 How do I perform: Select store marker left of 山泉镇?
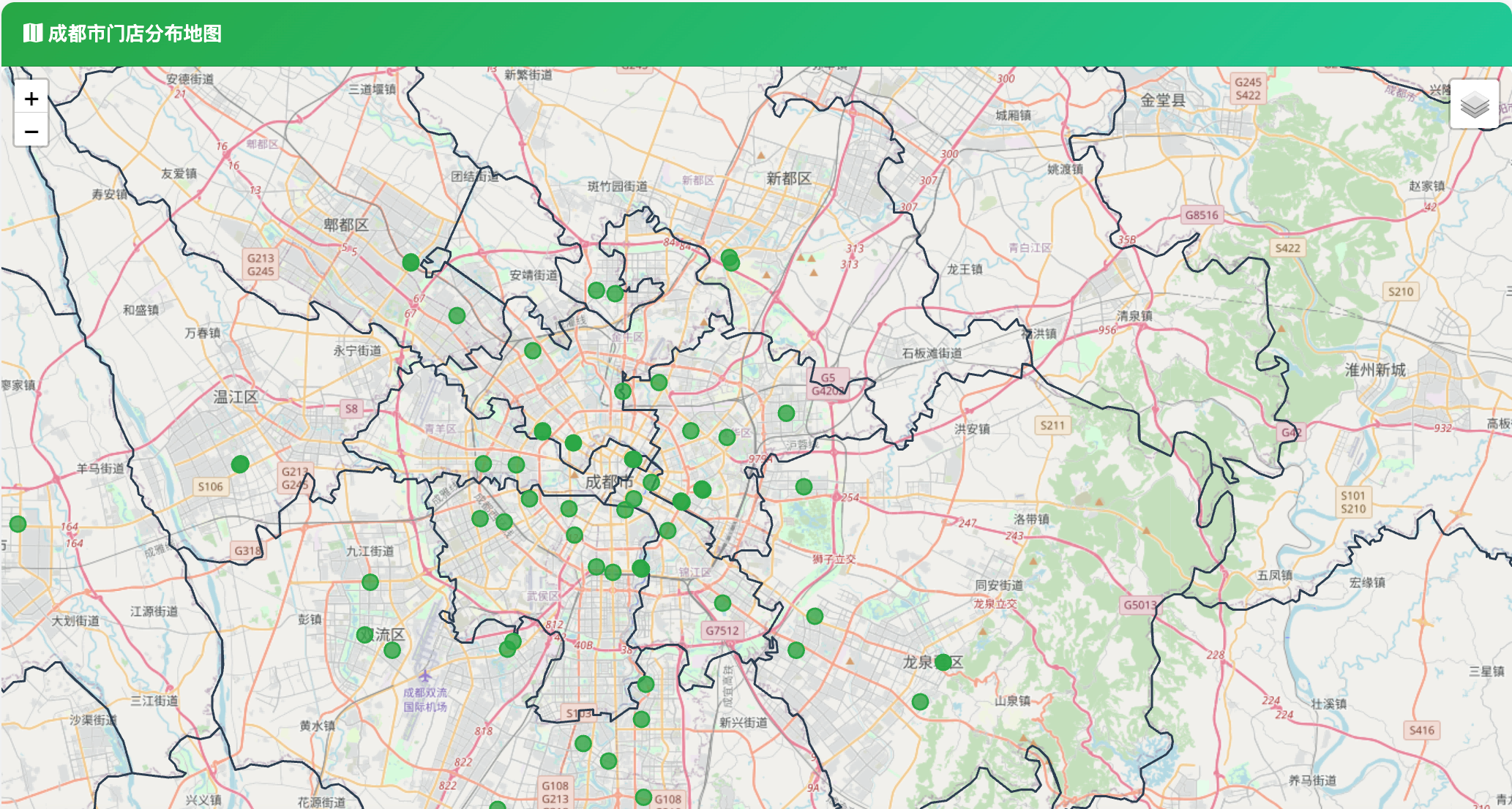click(x=920, y=701)
